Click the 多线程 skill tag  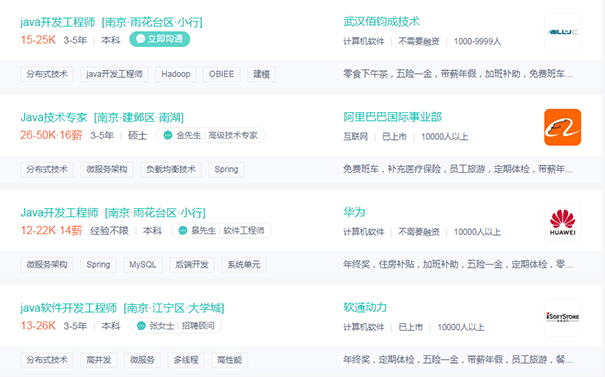[186, 360]
